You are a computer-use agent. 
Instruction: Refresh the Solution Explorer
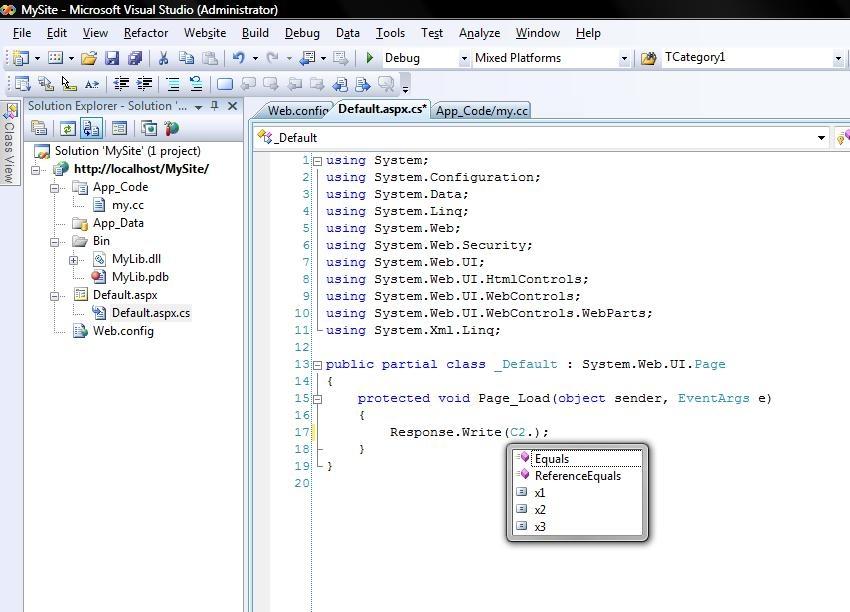68,128
